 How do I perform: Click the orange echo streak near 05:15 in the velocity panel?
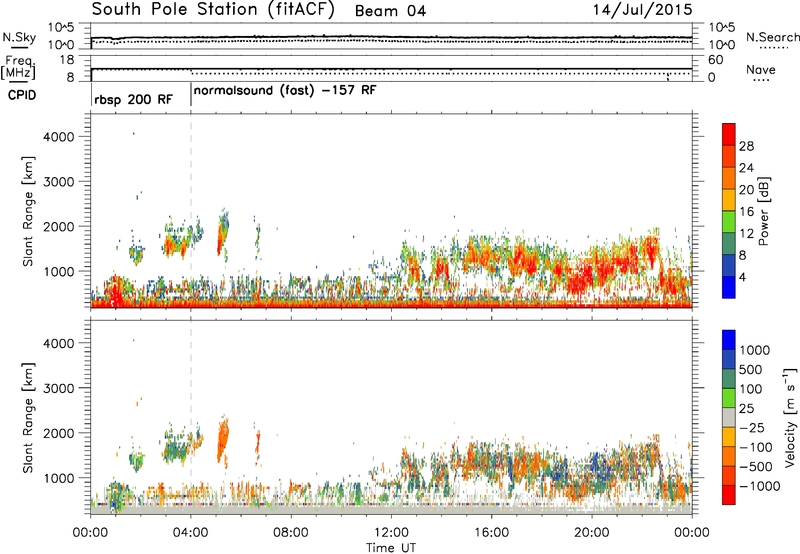[223, 440]
